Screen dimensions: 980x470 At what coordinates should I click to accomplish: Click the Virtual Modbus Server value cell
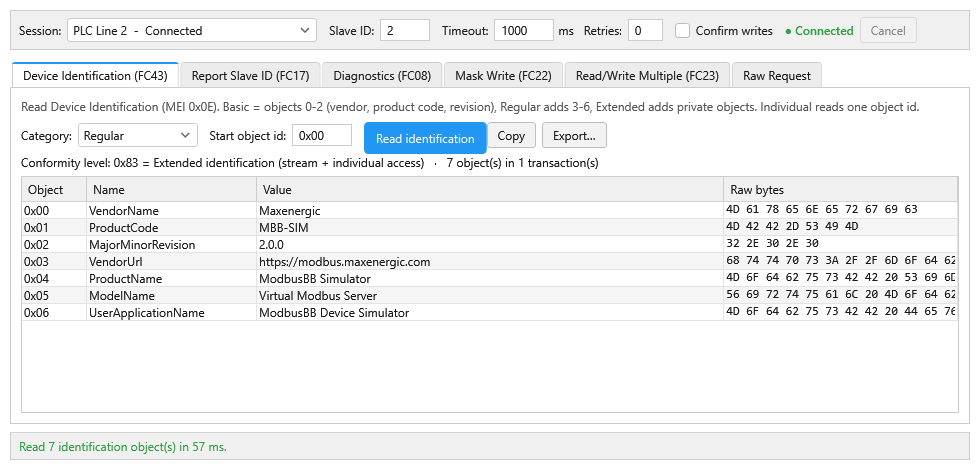[490, 295]
